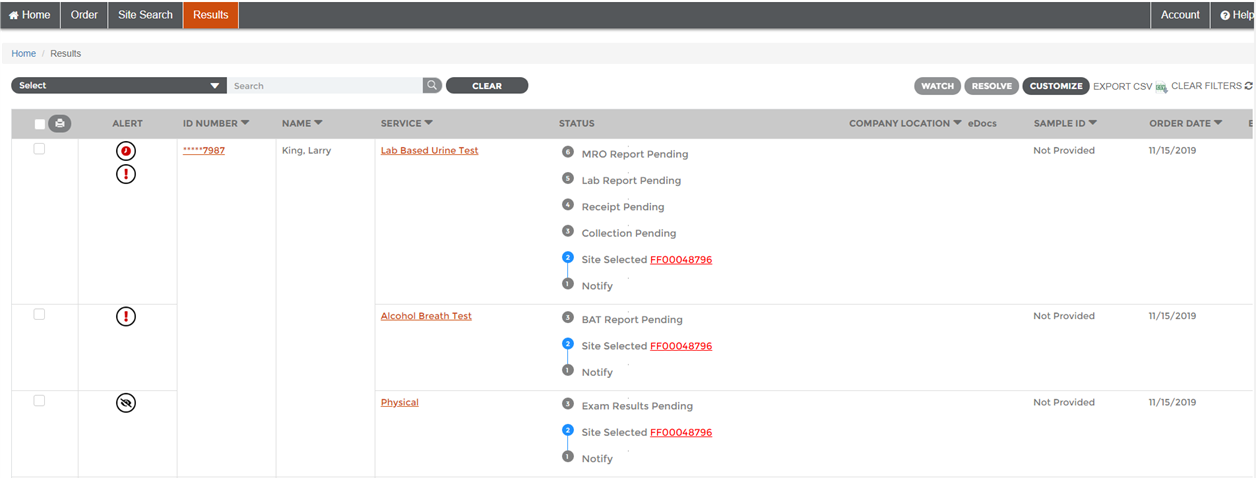The width and height of the screenshot is (1256, 478).
Task: Click the print icon in table header
Action: click(x=59, y=124)
